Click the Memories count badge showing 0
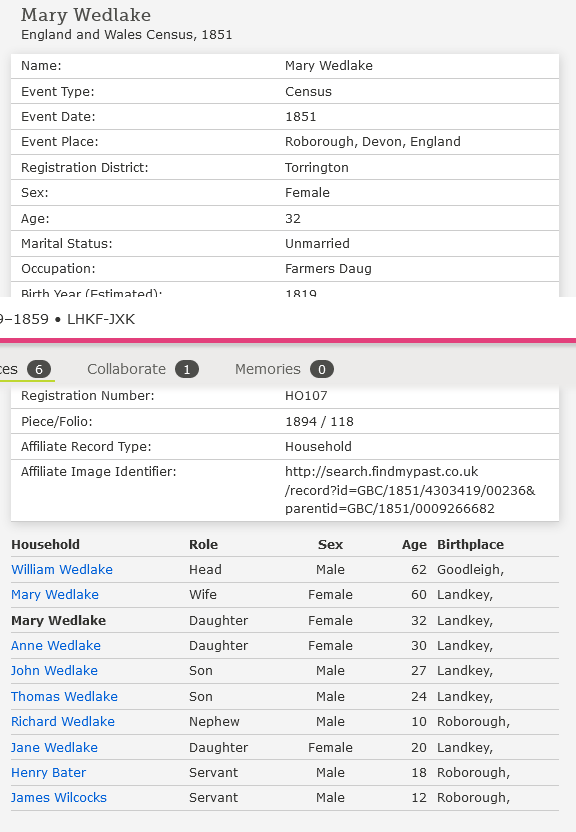 pos(322,369)
